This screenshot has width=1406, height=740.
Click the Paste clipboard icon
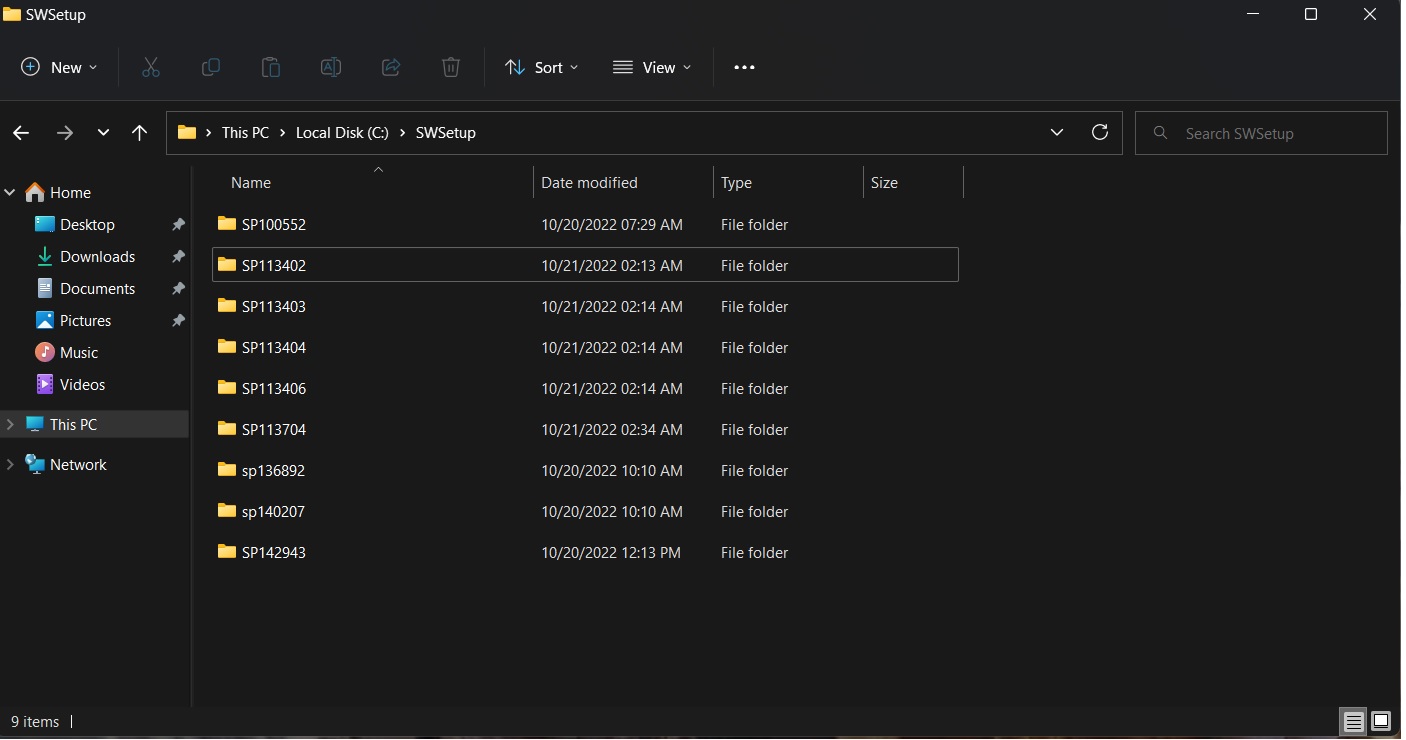[271, 67]
